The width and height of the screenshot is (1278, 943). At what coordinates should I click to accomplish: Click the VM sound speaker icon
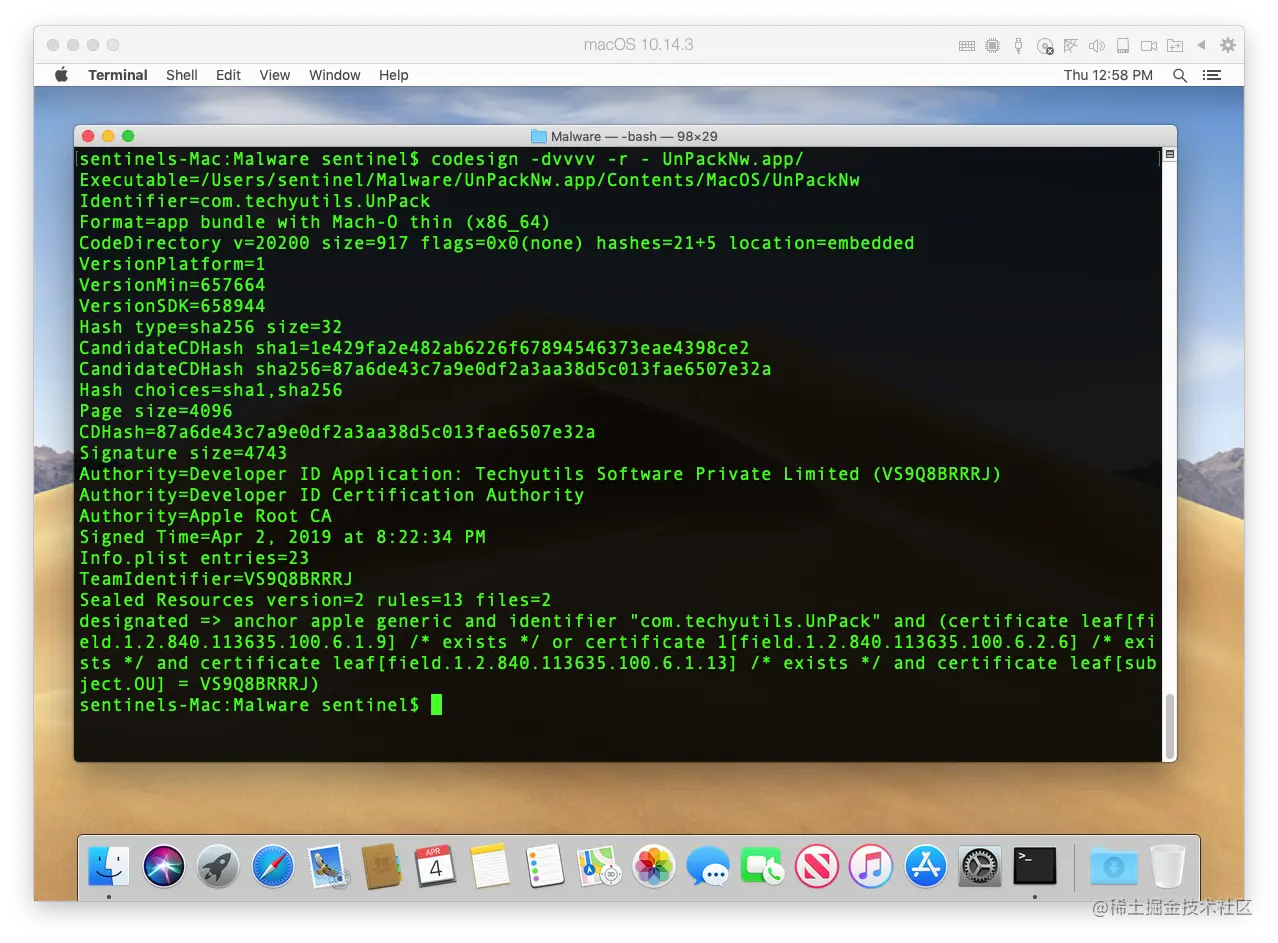[1097, 45]
